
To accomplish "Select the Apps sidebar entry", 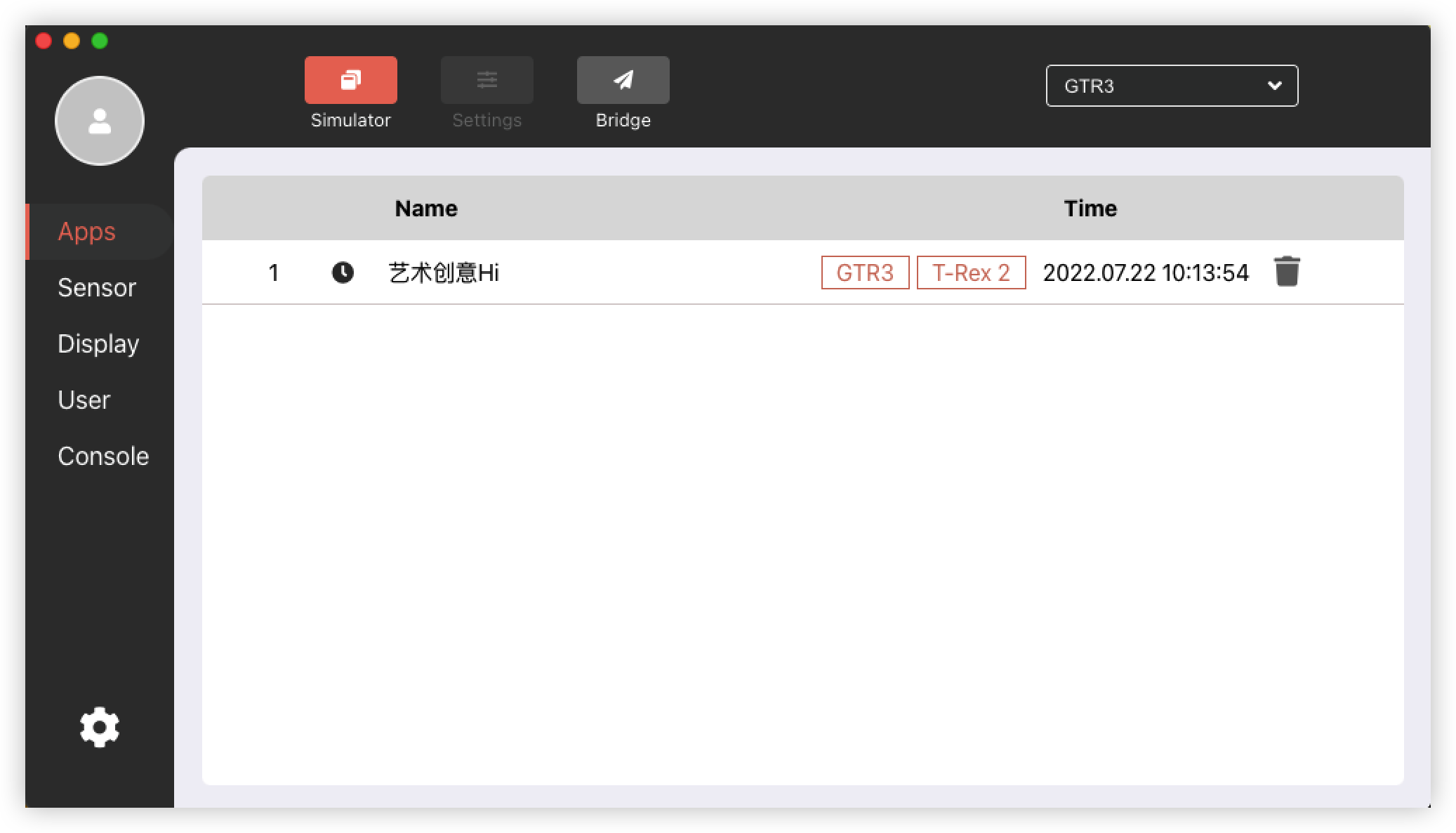I will [x=86, y=231].
